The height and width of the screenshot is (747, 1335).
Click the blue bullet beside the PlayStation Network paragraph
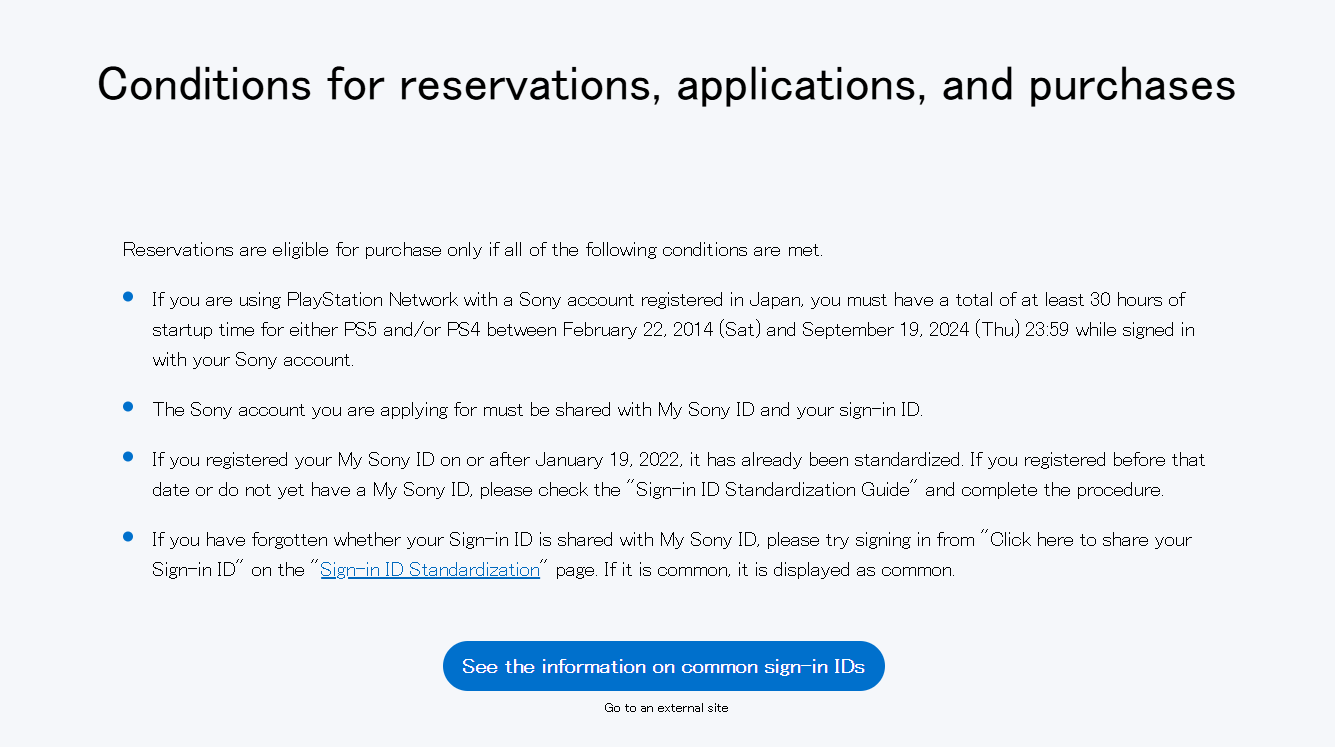pyautogui.click(x=128, y=297)
